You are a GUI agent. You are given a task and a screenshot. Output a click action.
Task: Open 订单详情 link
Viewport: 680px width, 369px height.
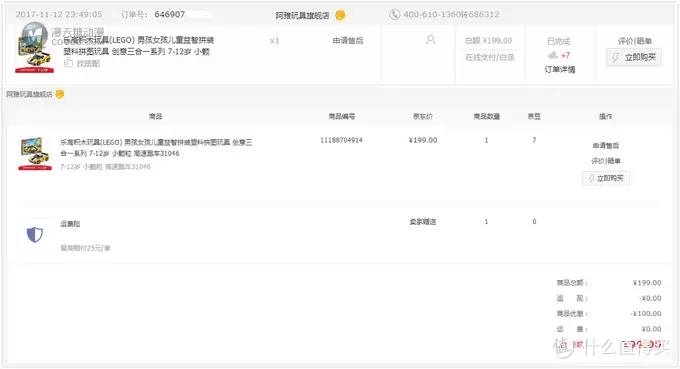click(559, 69)
